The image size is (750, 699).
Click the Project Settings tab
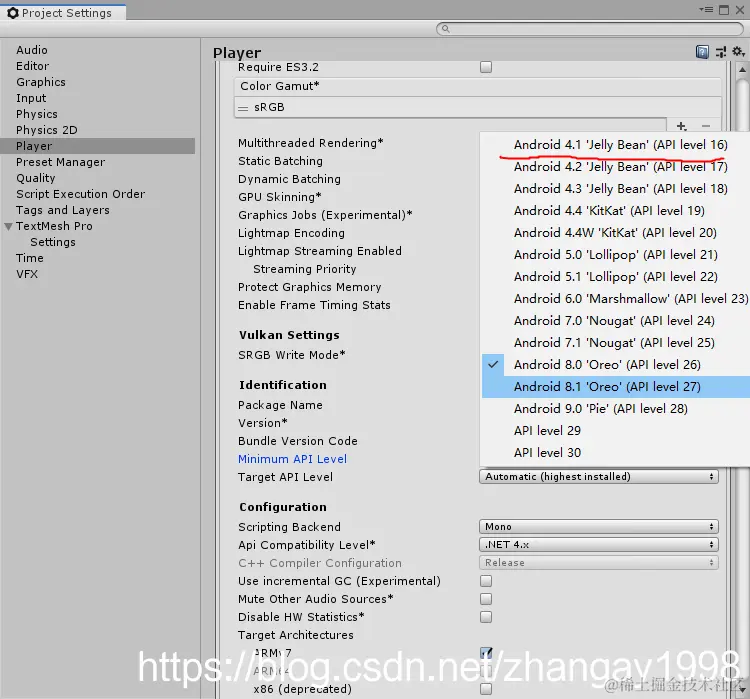coord(63,13)
